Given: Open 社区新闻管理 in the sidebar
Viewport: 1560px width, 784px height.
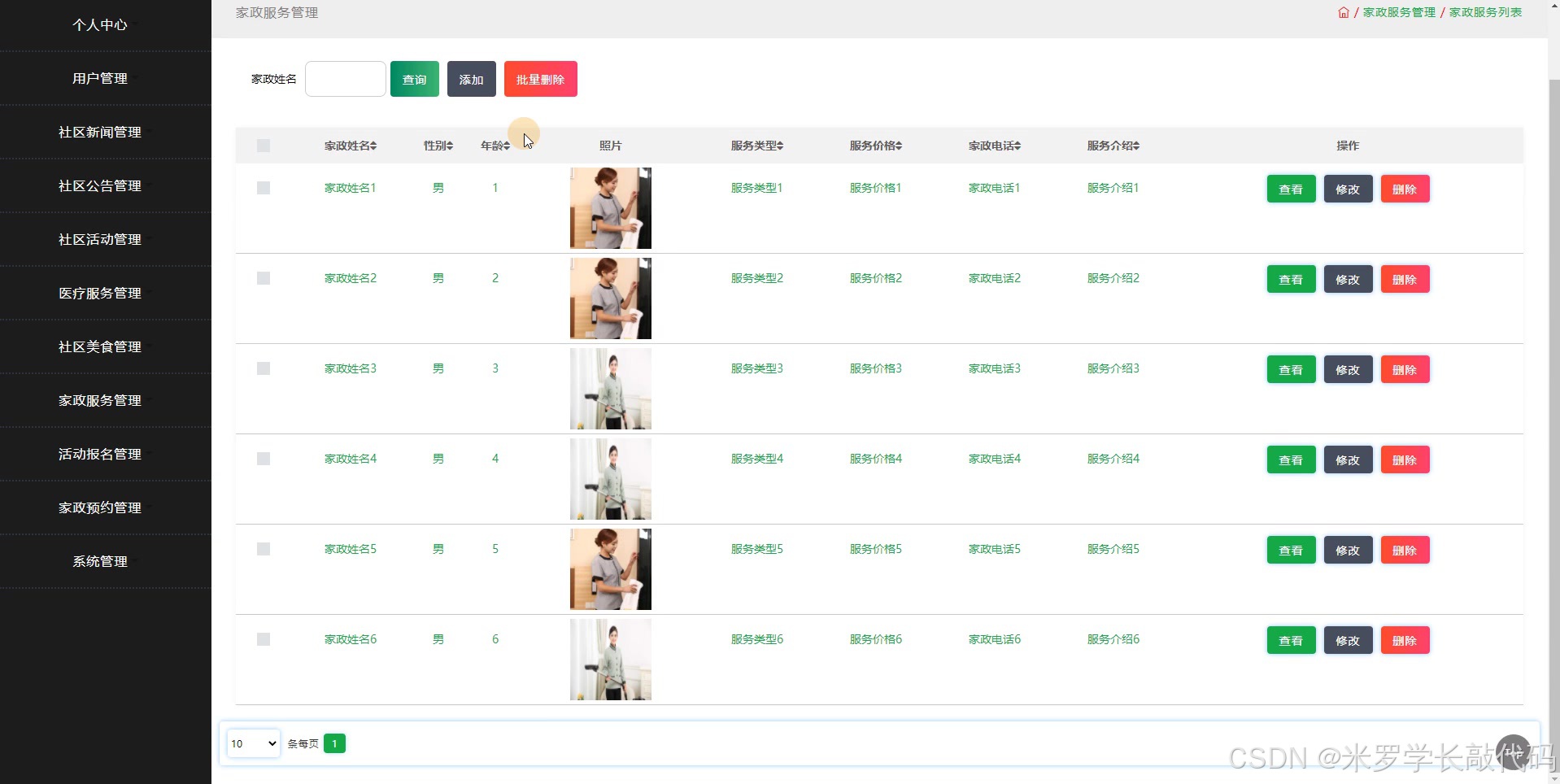Looking at the screenshot, I should coord(100,133).
